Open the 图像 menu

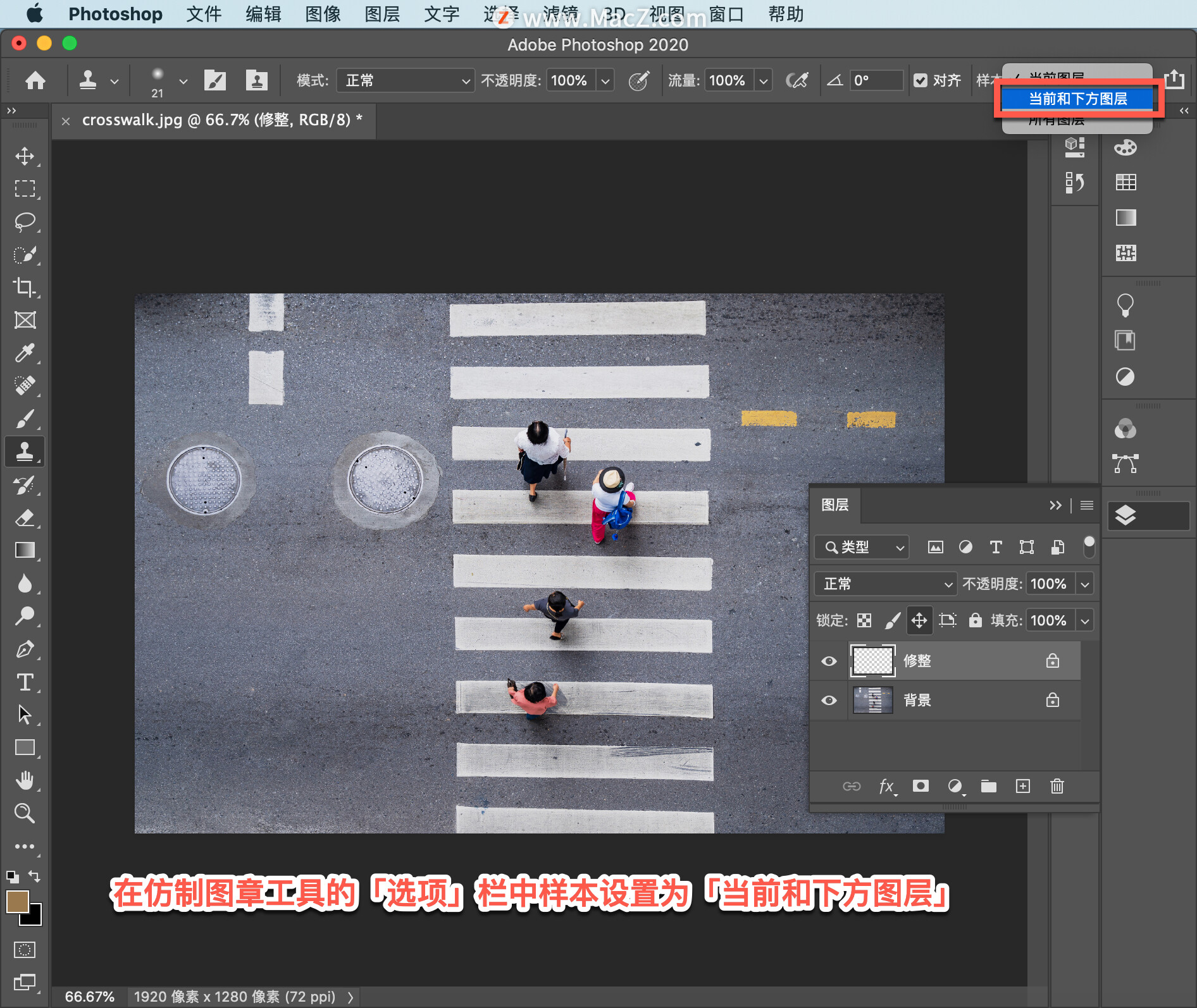(x=323, y=14)
